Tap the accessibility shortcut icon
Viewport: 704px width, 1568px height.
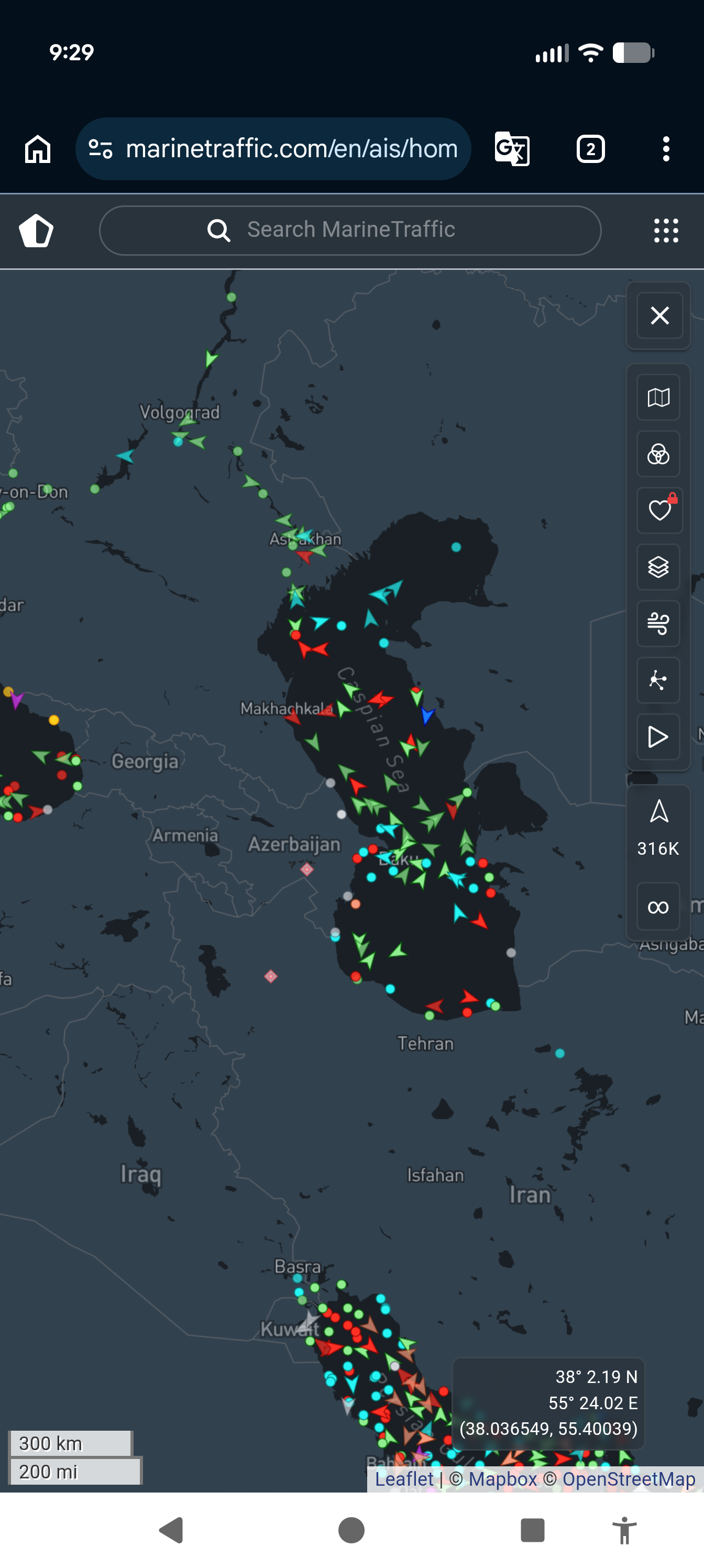click(x=624, y=1530)
